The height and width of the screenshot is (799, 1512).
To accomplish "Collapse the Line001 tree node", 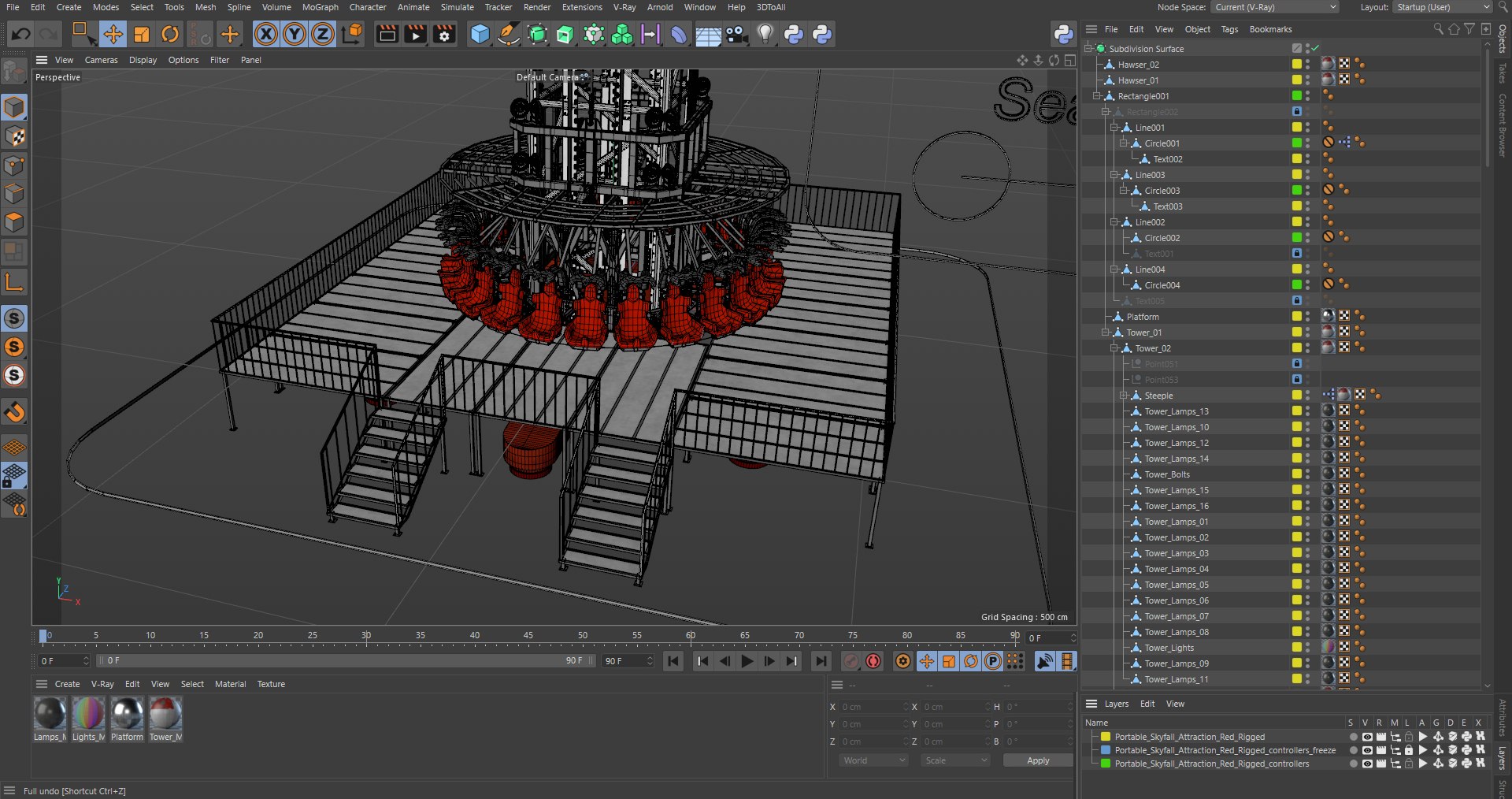I will 1114,128.
